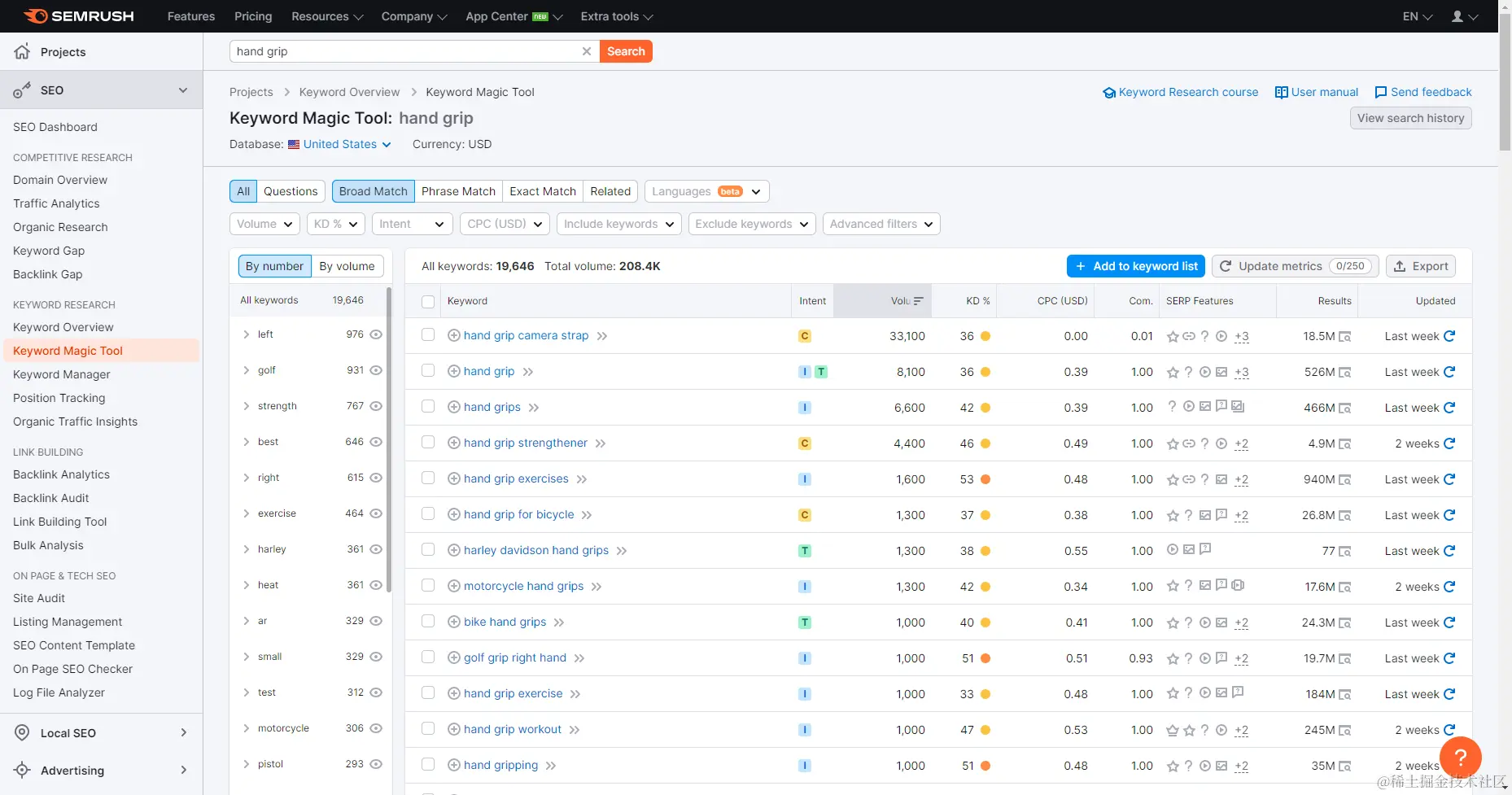Image resolution: width=1512 pixels, height=795 pixels.
Task: Check the hand grip camera strap row
Action: point(428,334)
